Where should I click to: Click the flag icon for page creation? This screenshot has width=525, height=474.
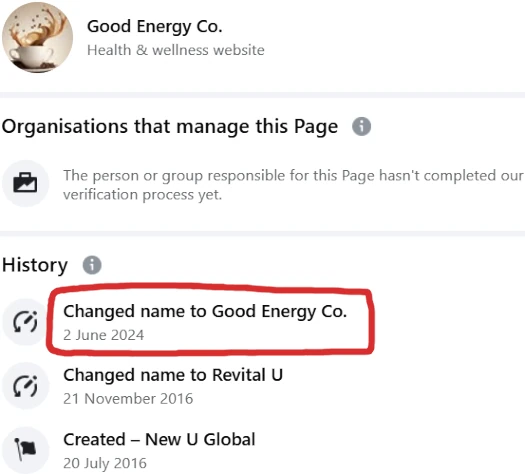pyautogui.click(x=25, y=450)
